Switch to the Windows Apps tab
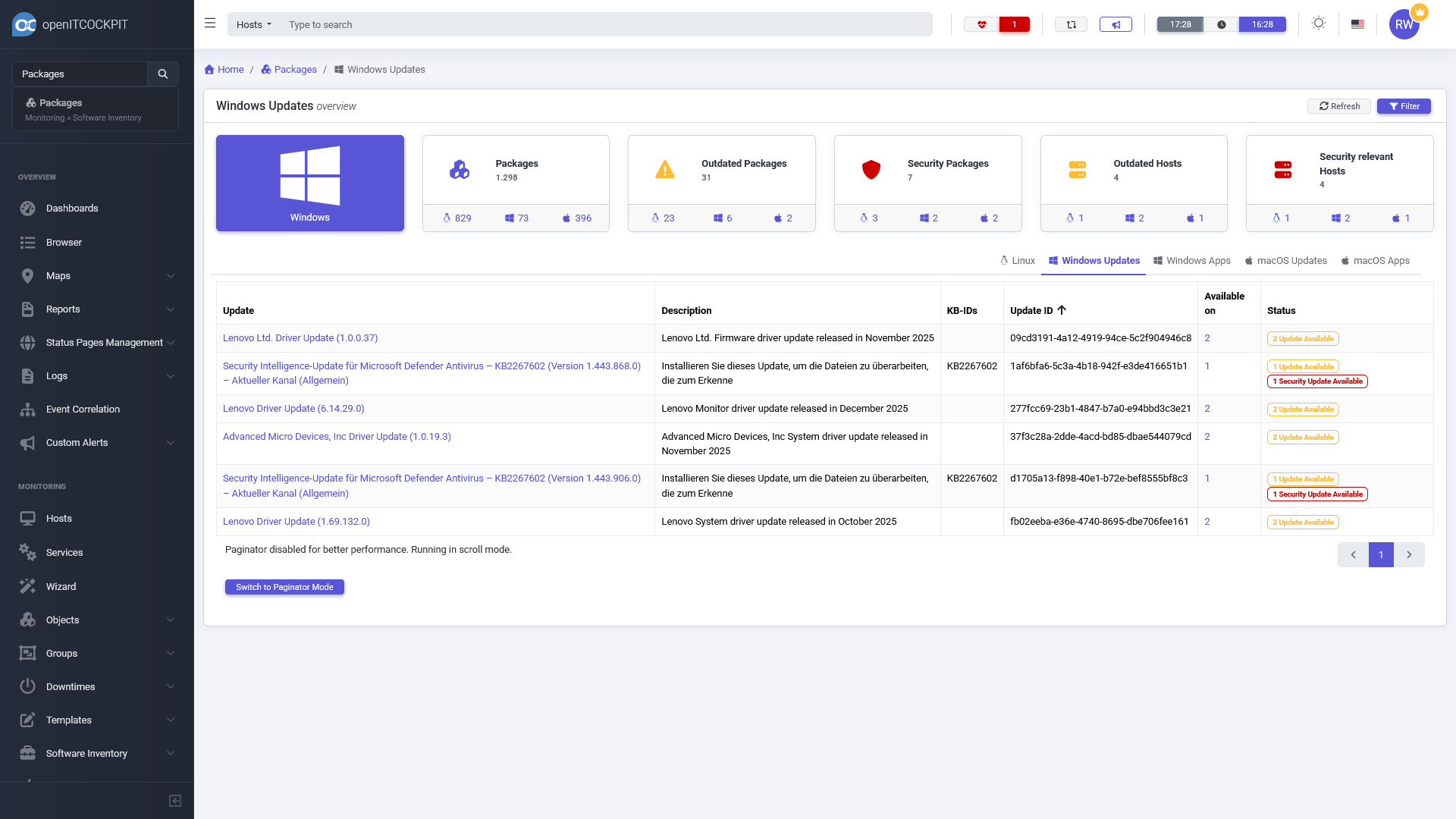 pos(1191,260)
